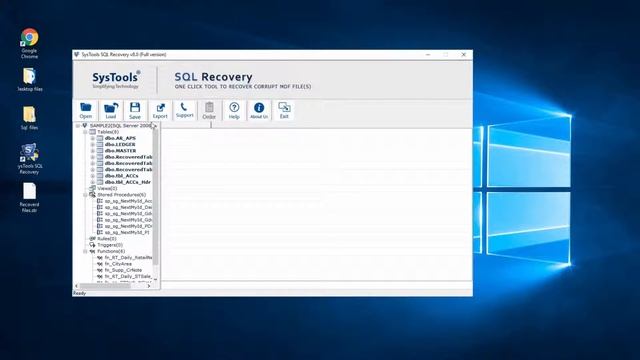Click the Triggers node icon

coord(93,245)
